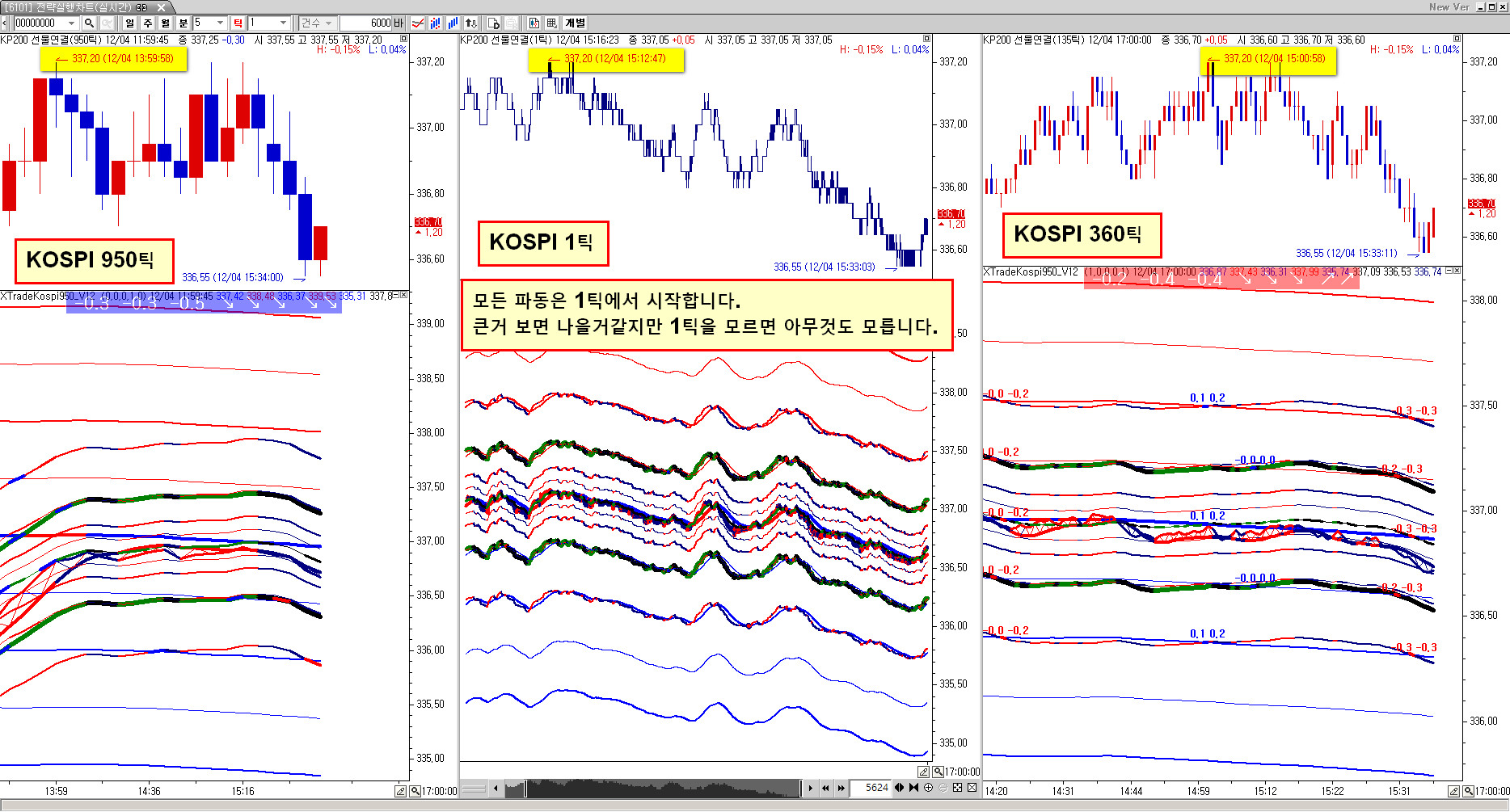1510x812 pixels.
Task: Click the magnifier icon under the middle chart
Action: point(938,772)
